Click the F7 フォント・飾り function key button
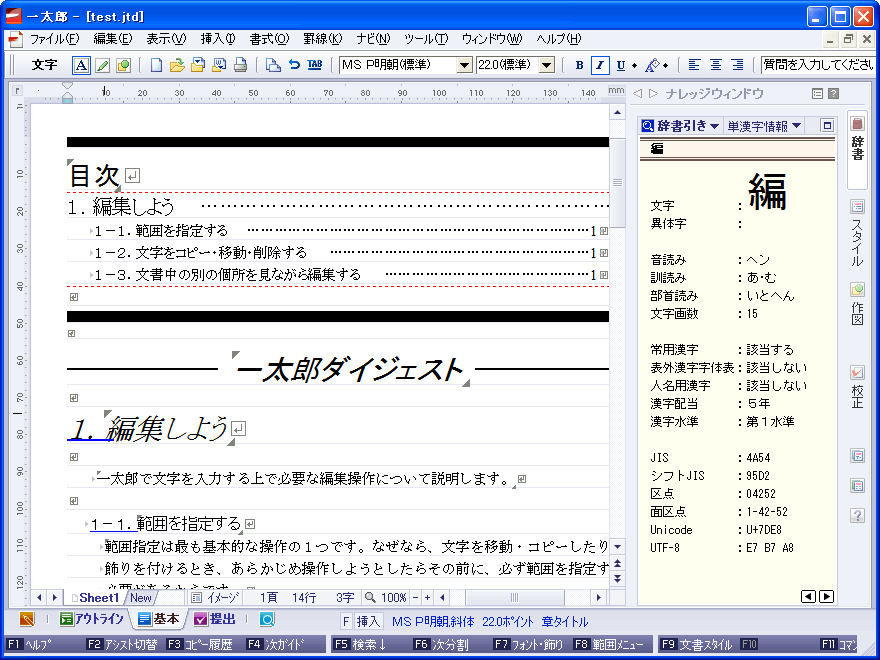This screenshot has width=880, height=660. [529, 645]
